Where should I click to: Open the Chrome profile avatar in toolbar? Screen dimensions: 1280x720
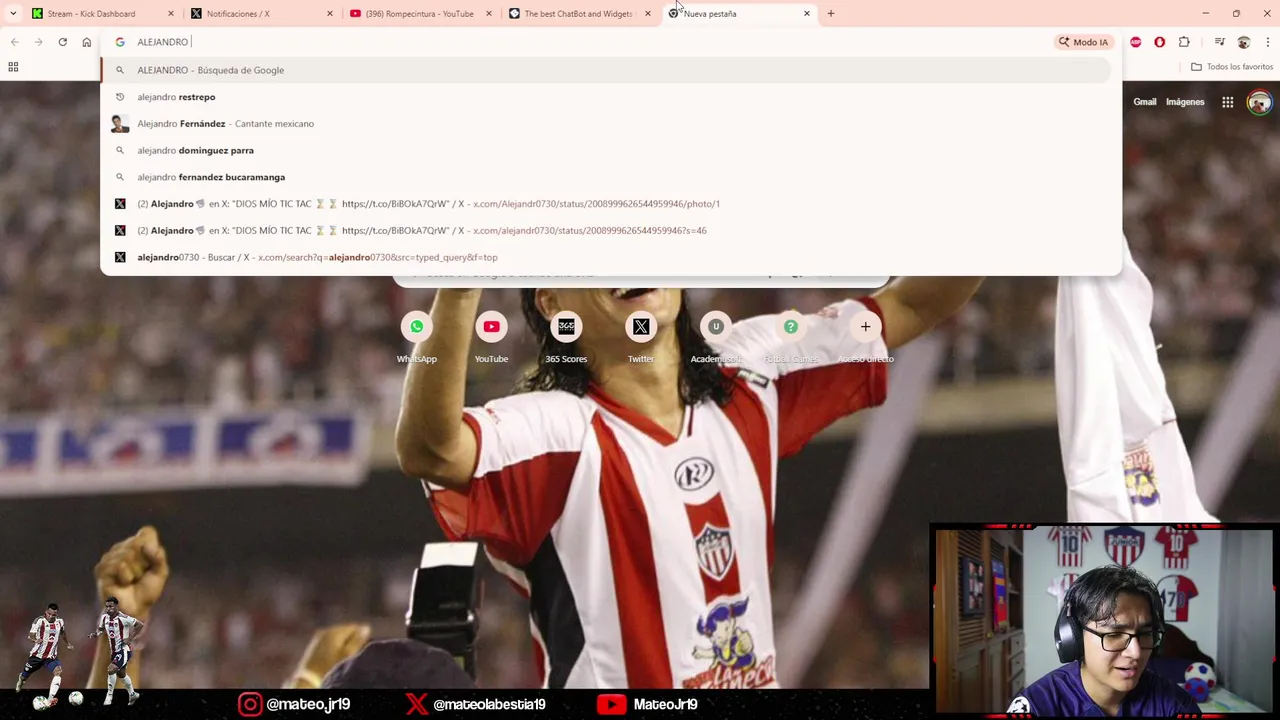click(1244, 42)
